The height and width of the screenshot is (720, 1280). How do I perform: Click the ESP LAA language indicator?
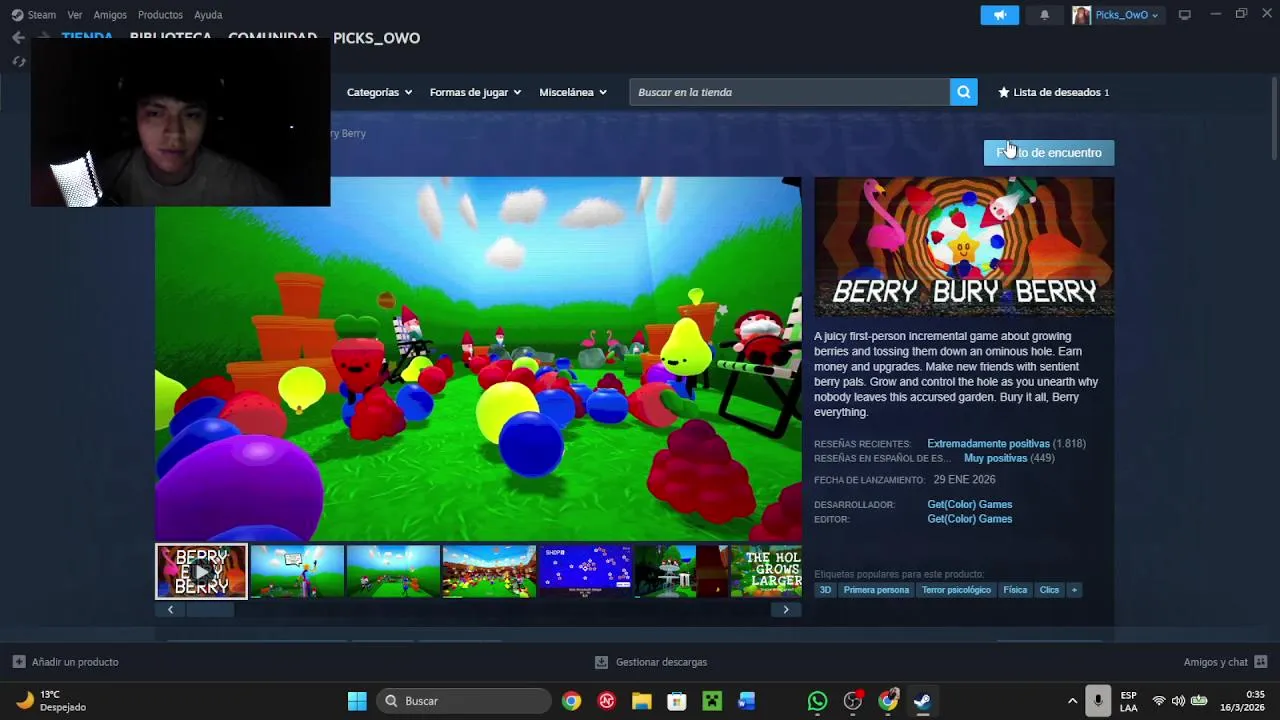click(x=1128, y=701)
